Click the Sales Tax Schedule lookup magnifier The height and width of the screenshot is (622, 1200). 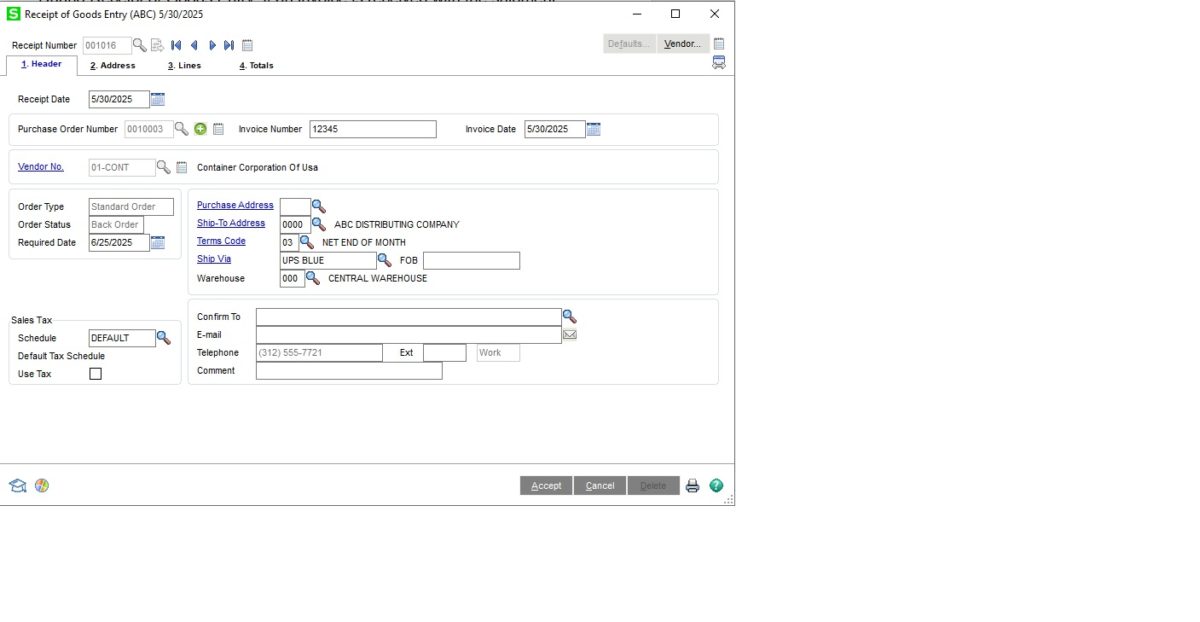point(163,338)
